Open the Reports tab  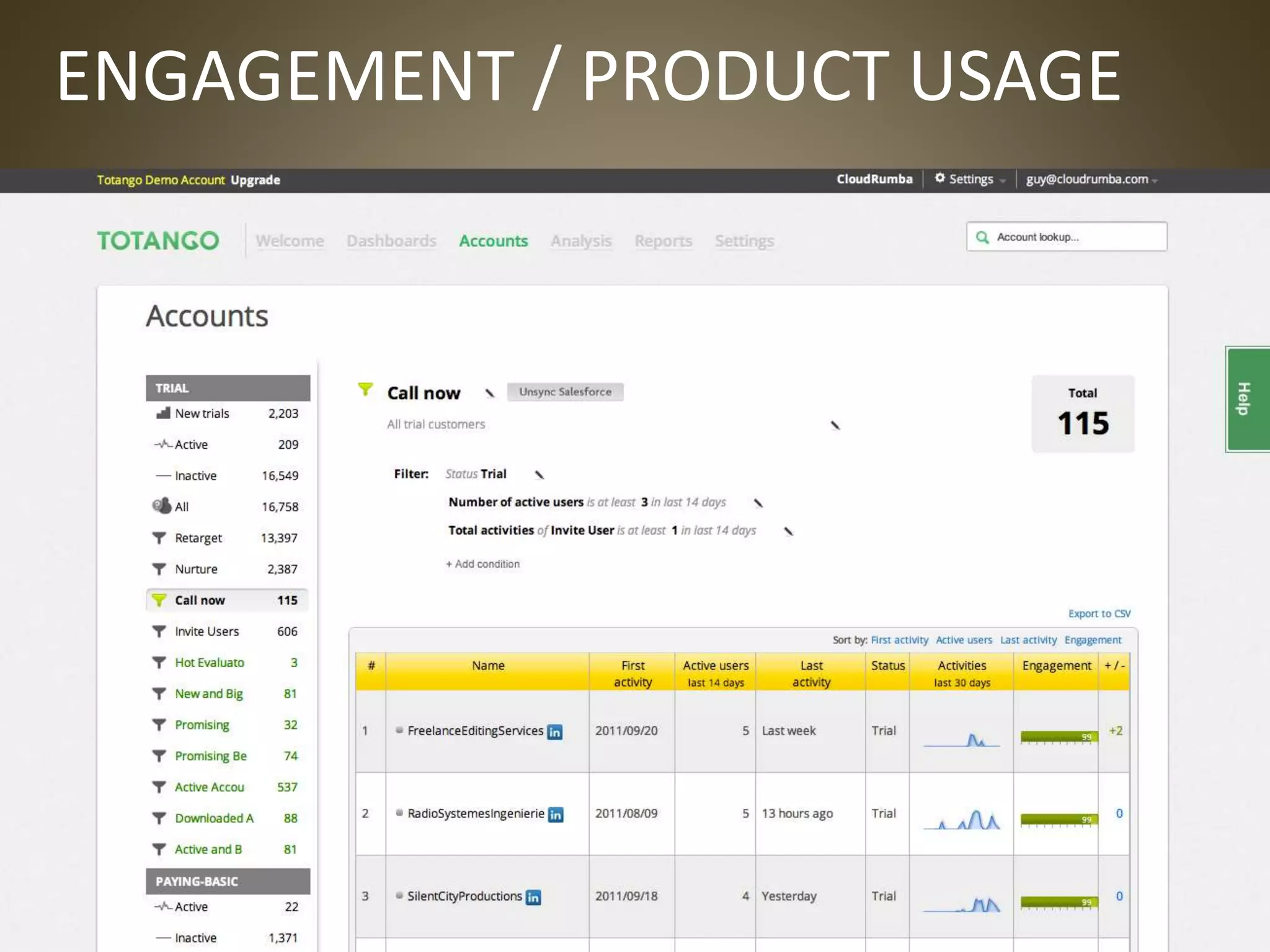pos(663,240)
